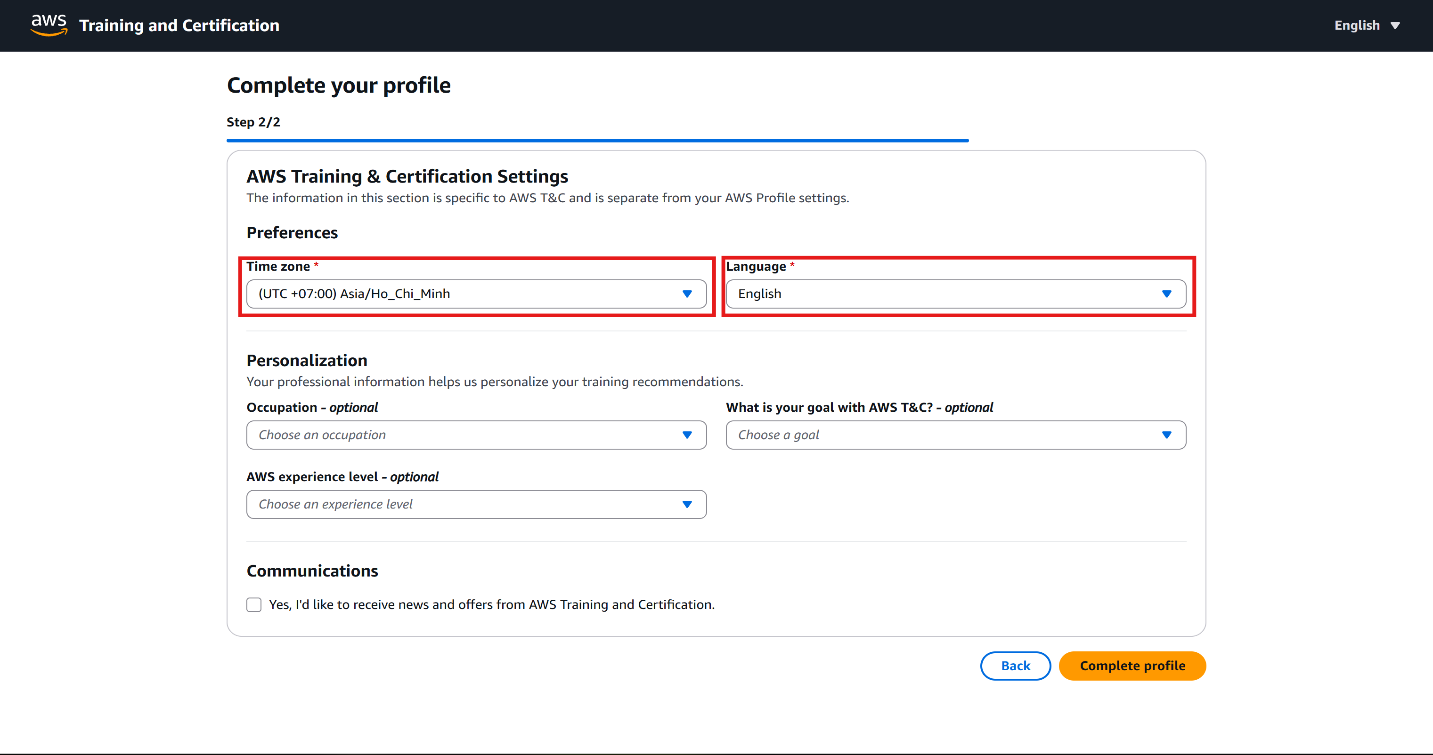Click the AWS Profile settings description sentence
This screenshot has height=755, width=1433.
[548, 198]
